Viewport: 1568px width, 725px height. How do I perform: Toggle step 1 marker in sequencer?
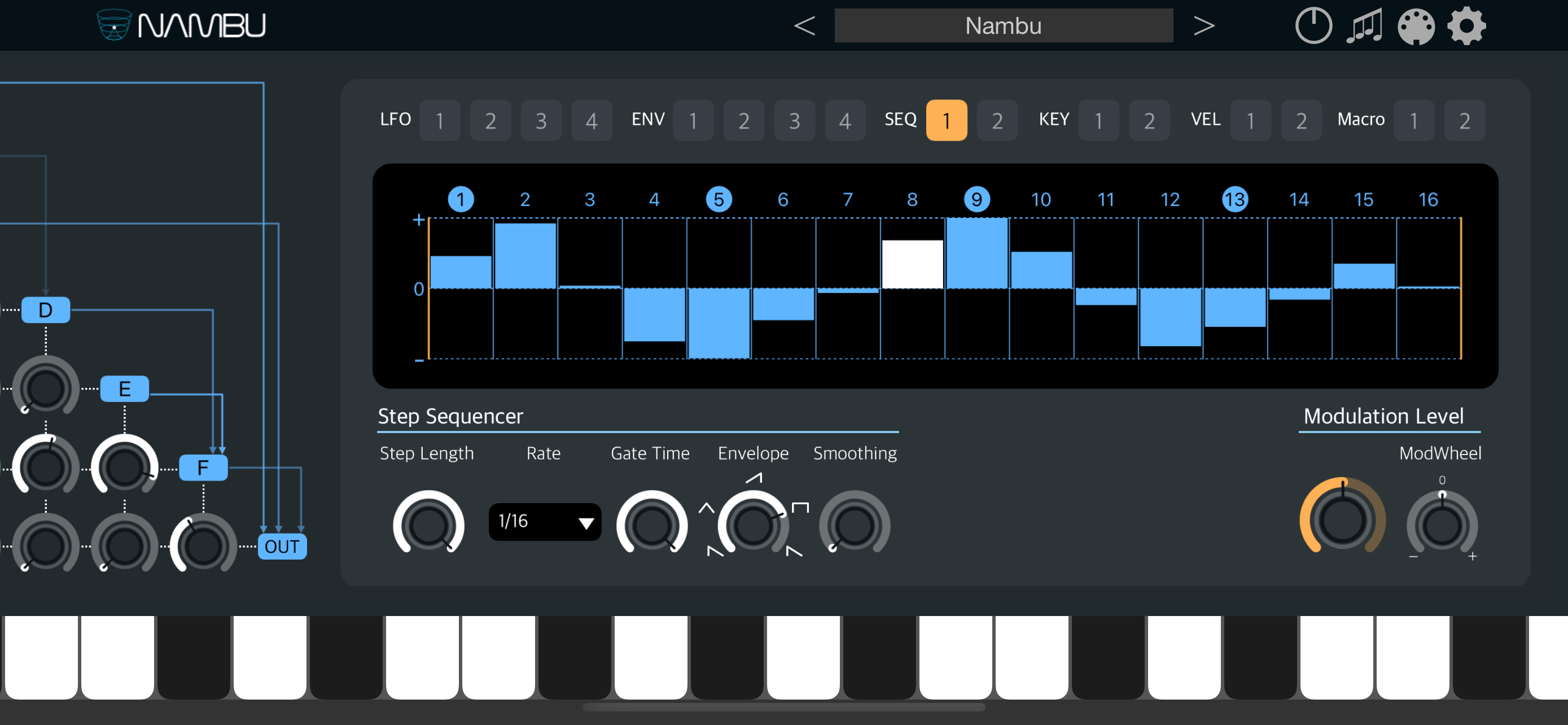(461, 200)
